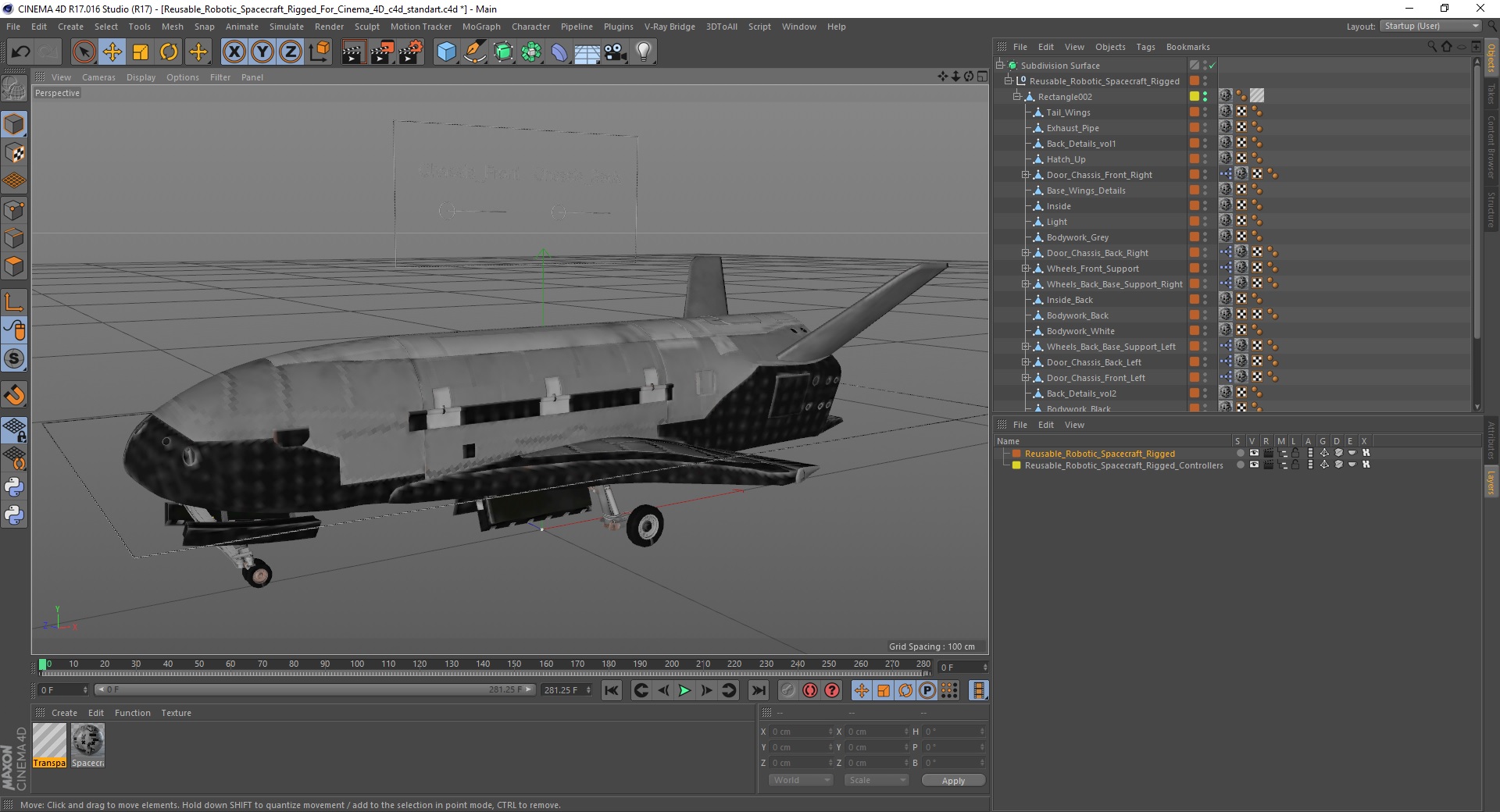The image size is (1500, 812).
Task: Click the Undo arrow icon
Action: tap(21, 52)
